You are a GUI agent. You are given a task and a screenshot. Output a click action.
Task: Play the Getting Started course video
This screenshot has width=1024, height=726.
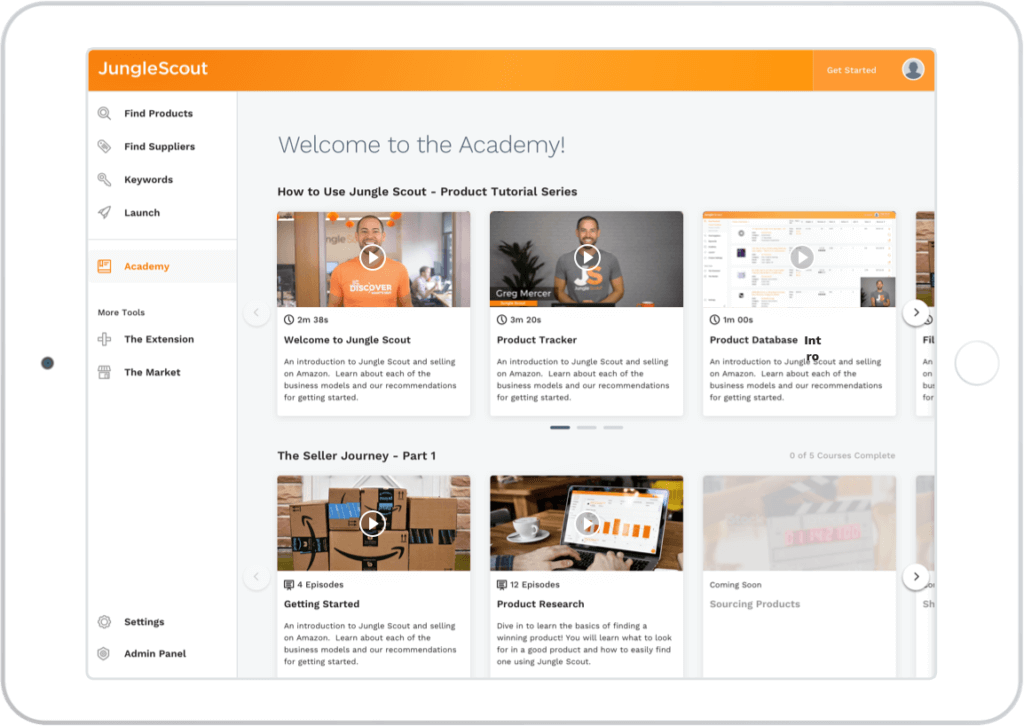point(372,523)
